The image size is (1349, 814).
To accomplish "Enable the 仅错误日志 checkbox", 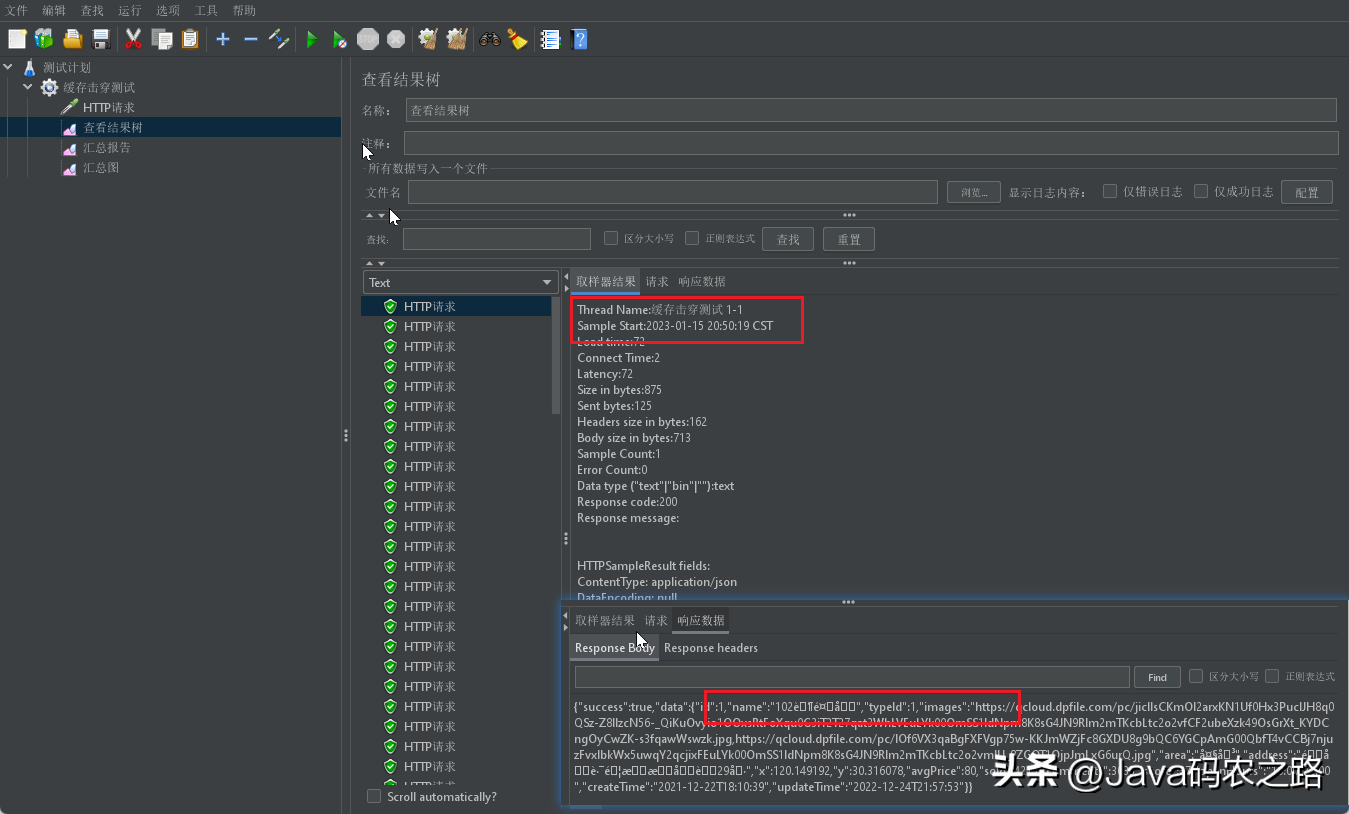I will click(x=1110, y=191).
